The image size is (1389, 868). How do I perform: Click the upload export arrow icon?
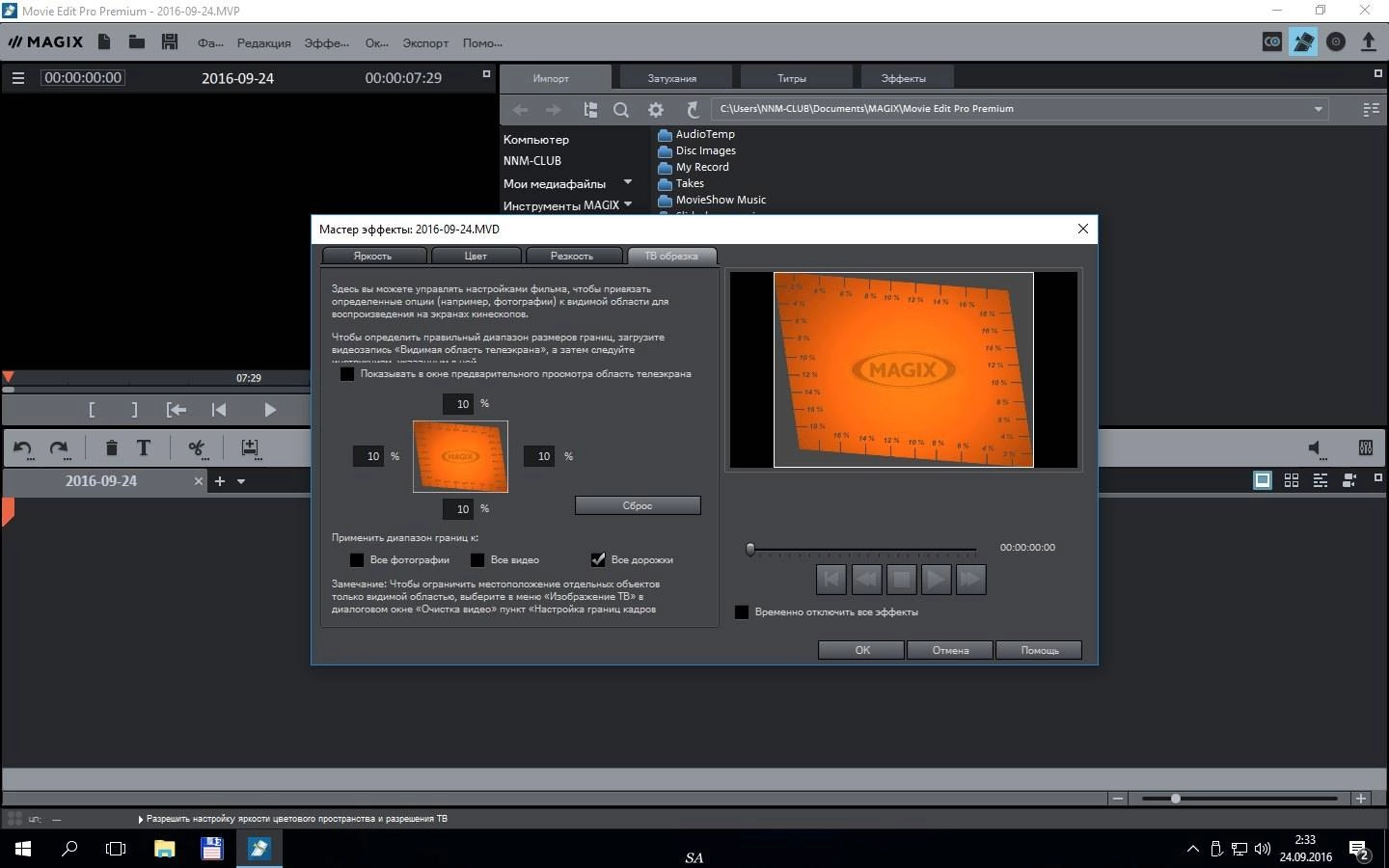(x=1368, y=41)
